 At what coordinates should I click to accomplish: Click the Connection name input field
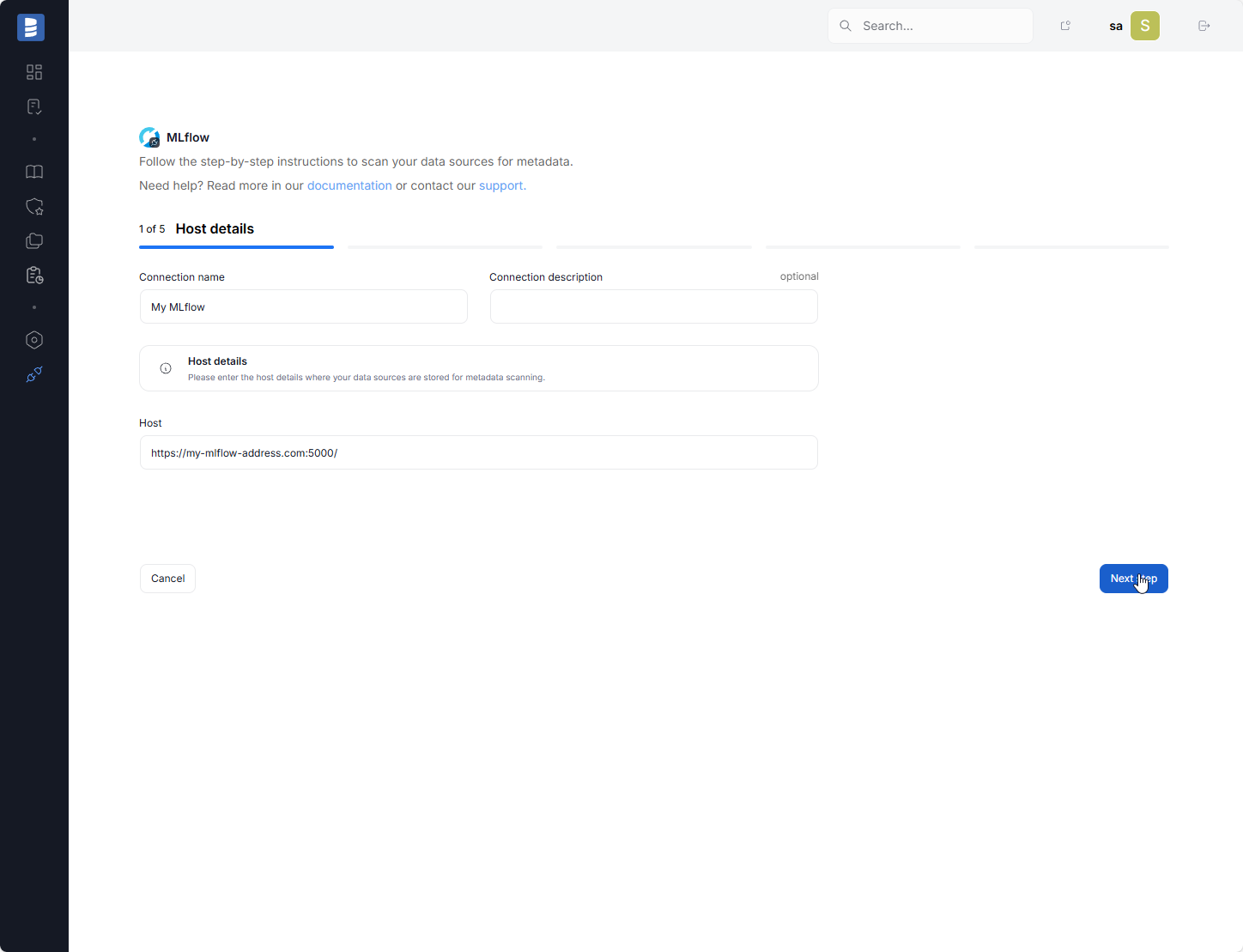pos(304,306)
